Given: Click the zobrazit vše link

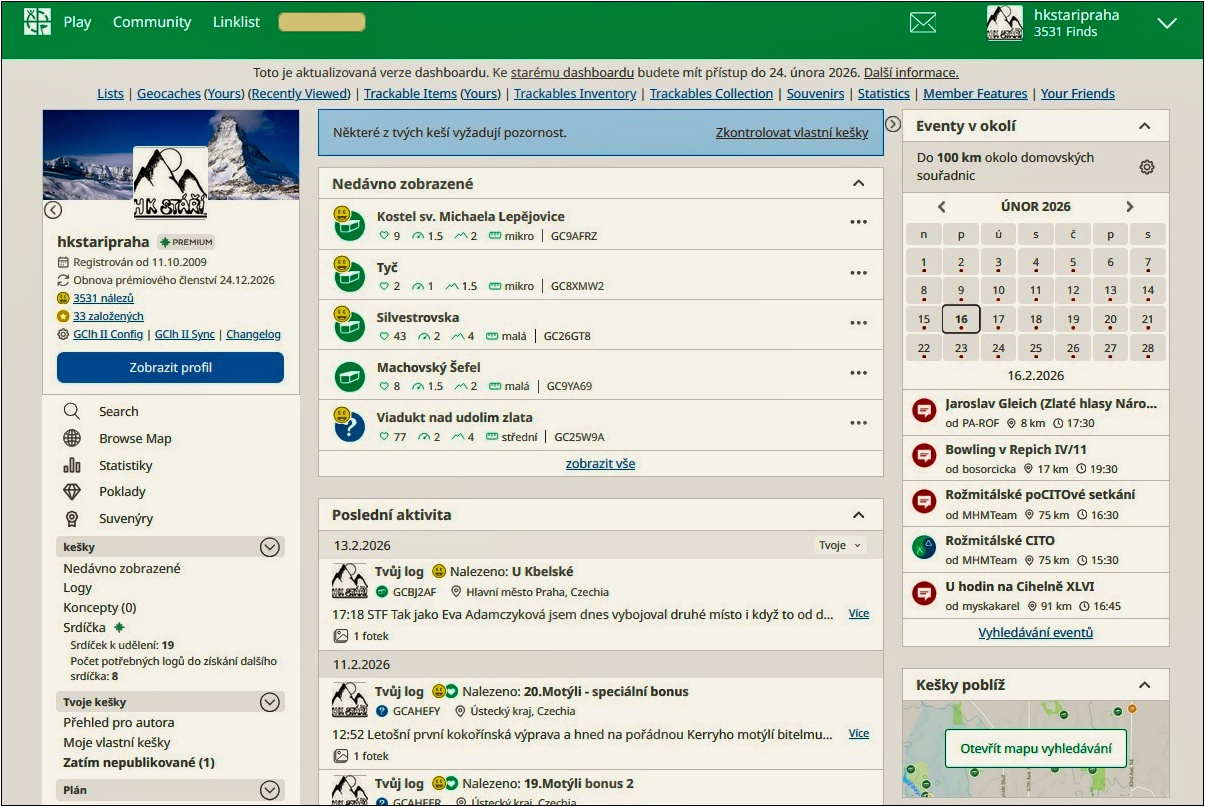Looking at the screenshot, I should pos(600,463).
